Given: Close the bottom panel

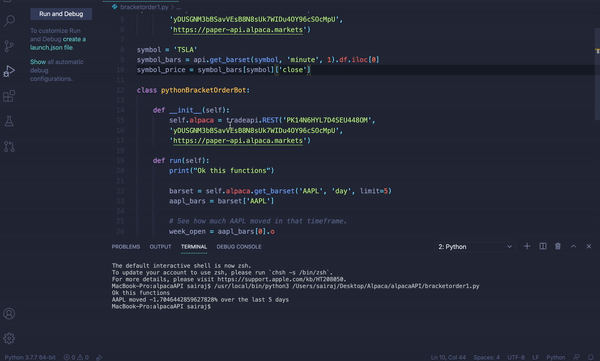Looking at the screenshot, I should click(589, 246).
